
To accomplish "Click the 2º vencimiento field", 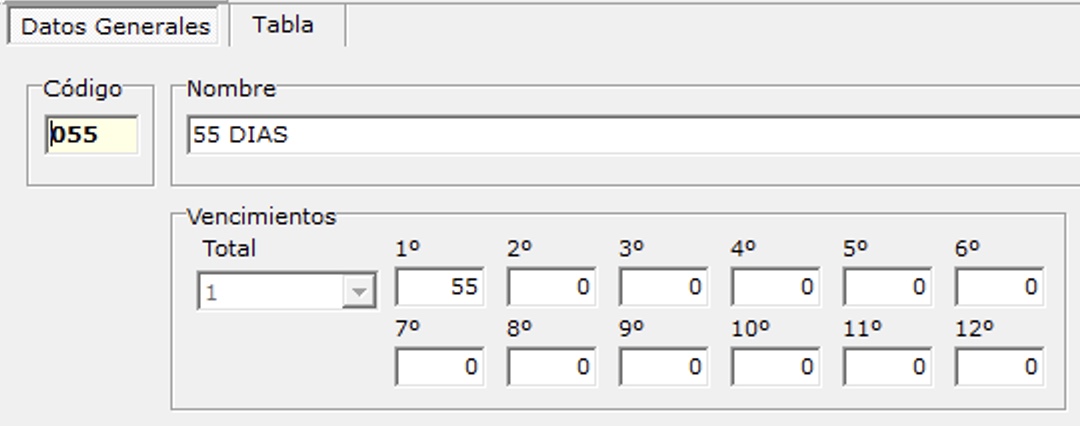I will coord(551,287).
